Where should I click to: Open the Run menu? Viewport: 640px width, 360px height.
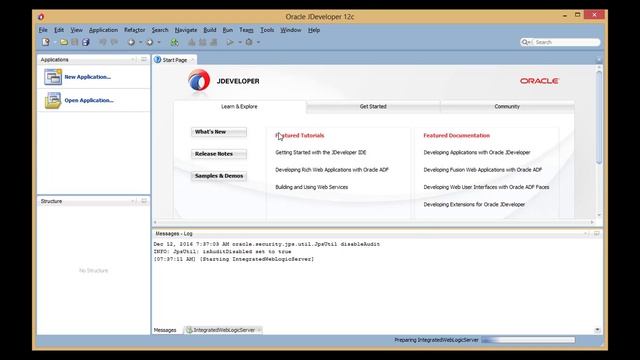click(228, 30)
